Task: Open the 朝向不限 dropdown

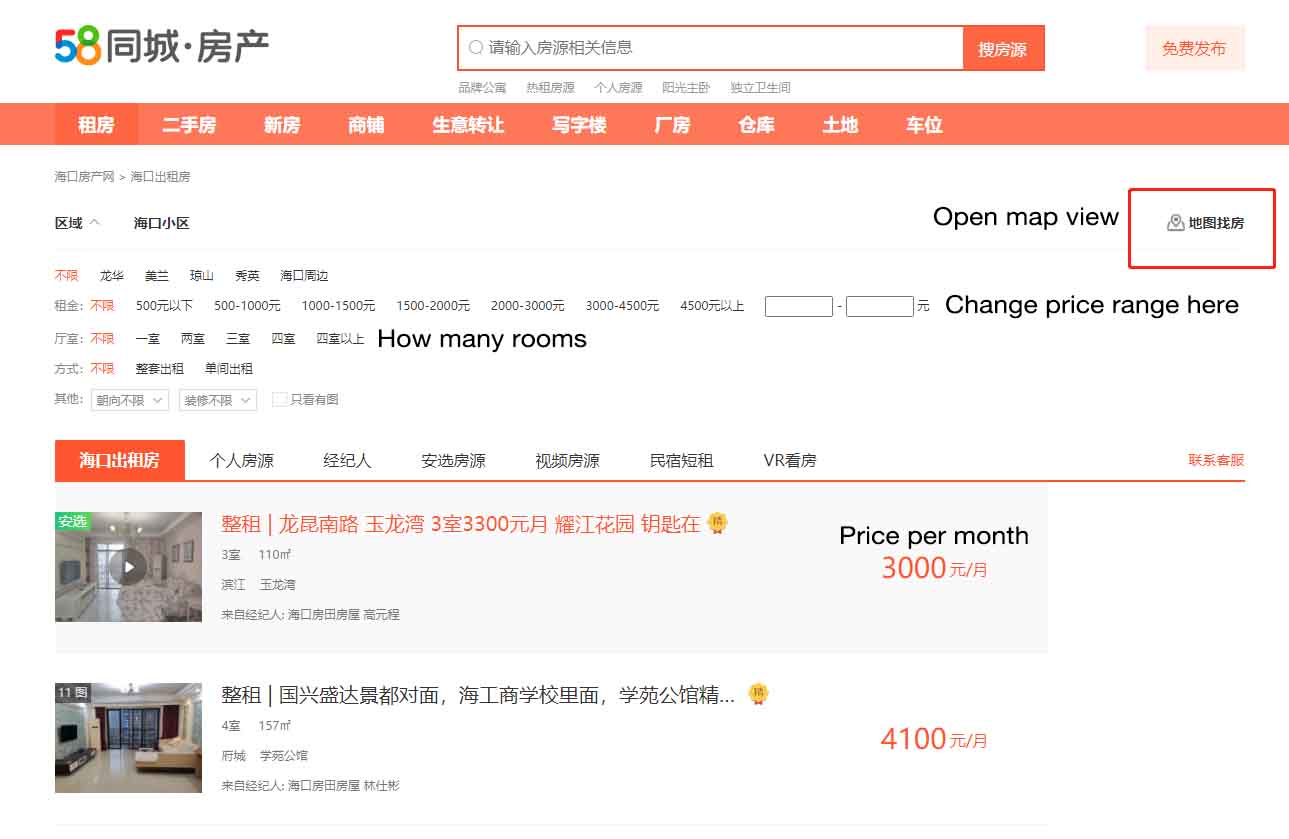Action: (129, 400)
